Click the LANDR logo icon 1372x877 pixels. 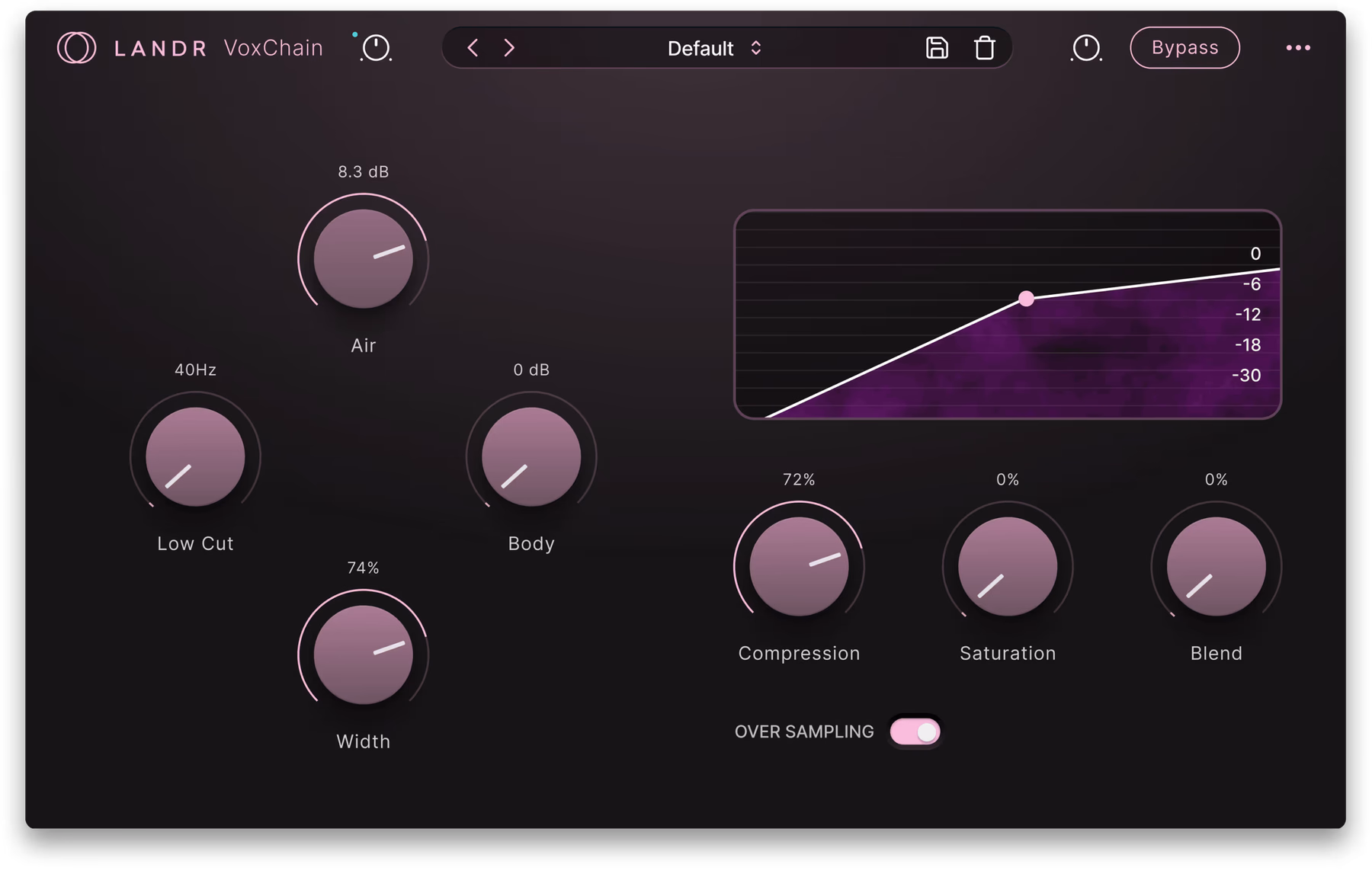pyautogui.click(x=76, y=48)
